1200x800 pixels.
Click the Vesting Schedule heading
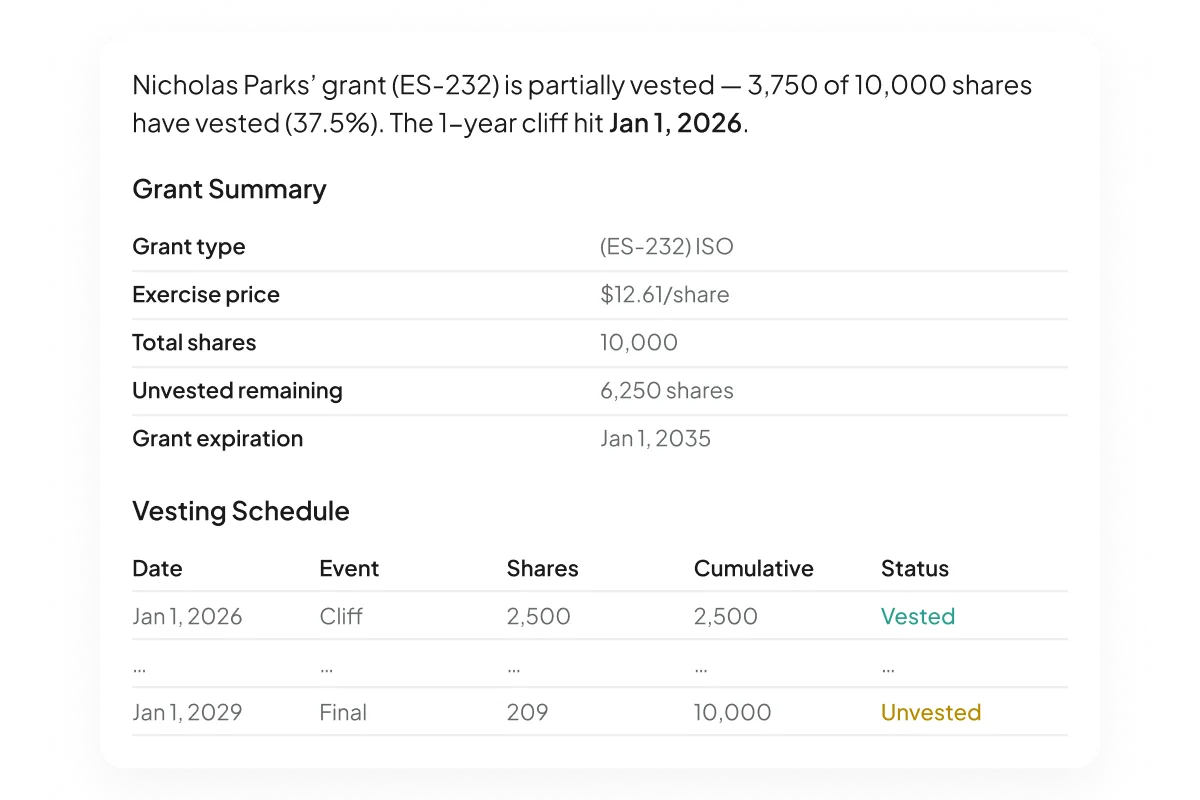point(241,511)
